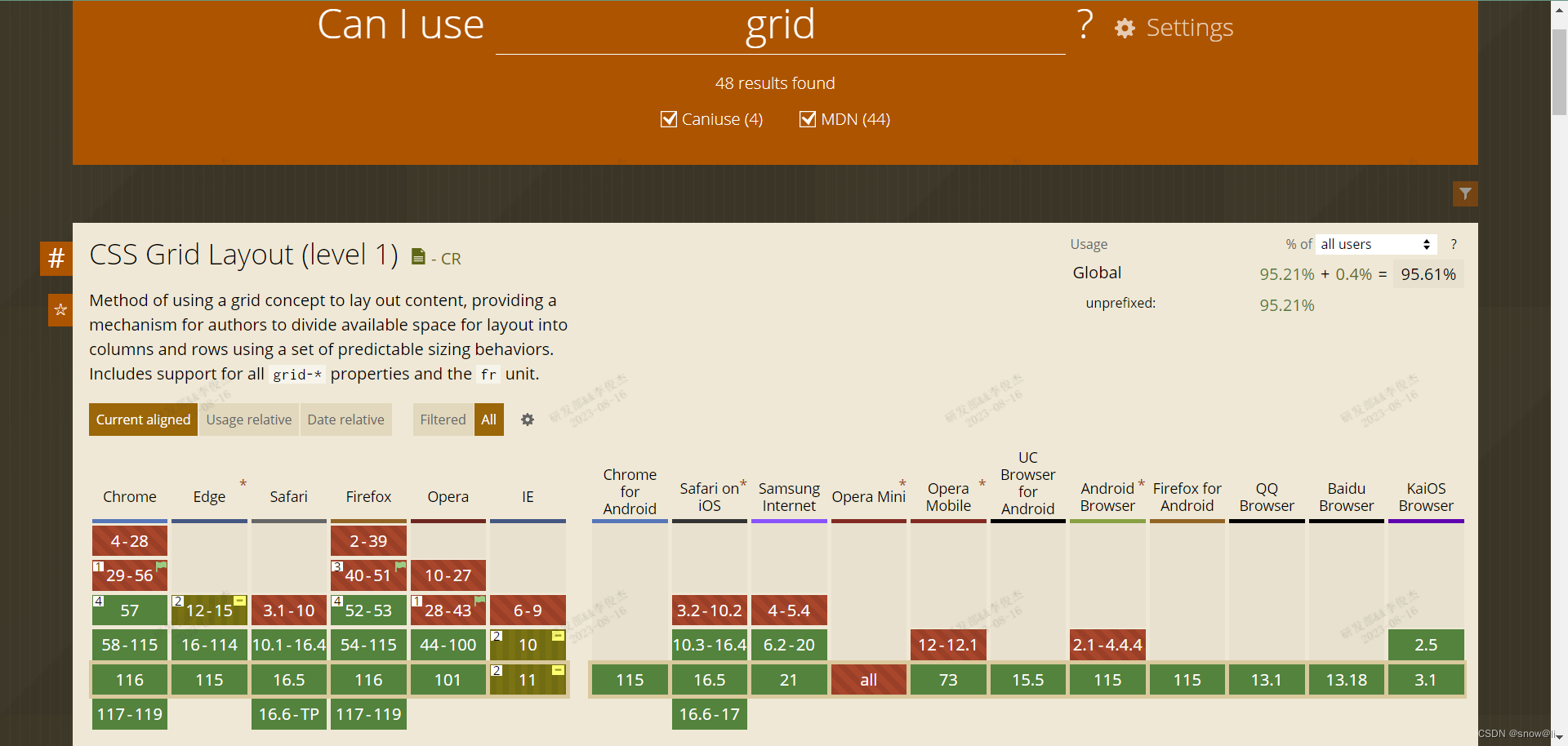
Task: Click the green flag marker on Firefox 40-51 cell
Action: pos(399,566)
